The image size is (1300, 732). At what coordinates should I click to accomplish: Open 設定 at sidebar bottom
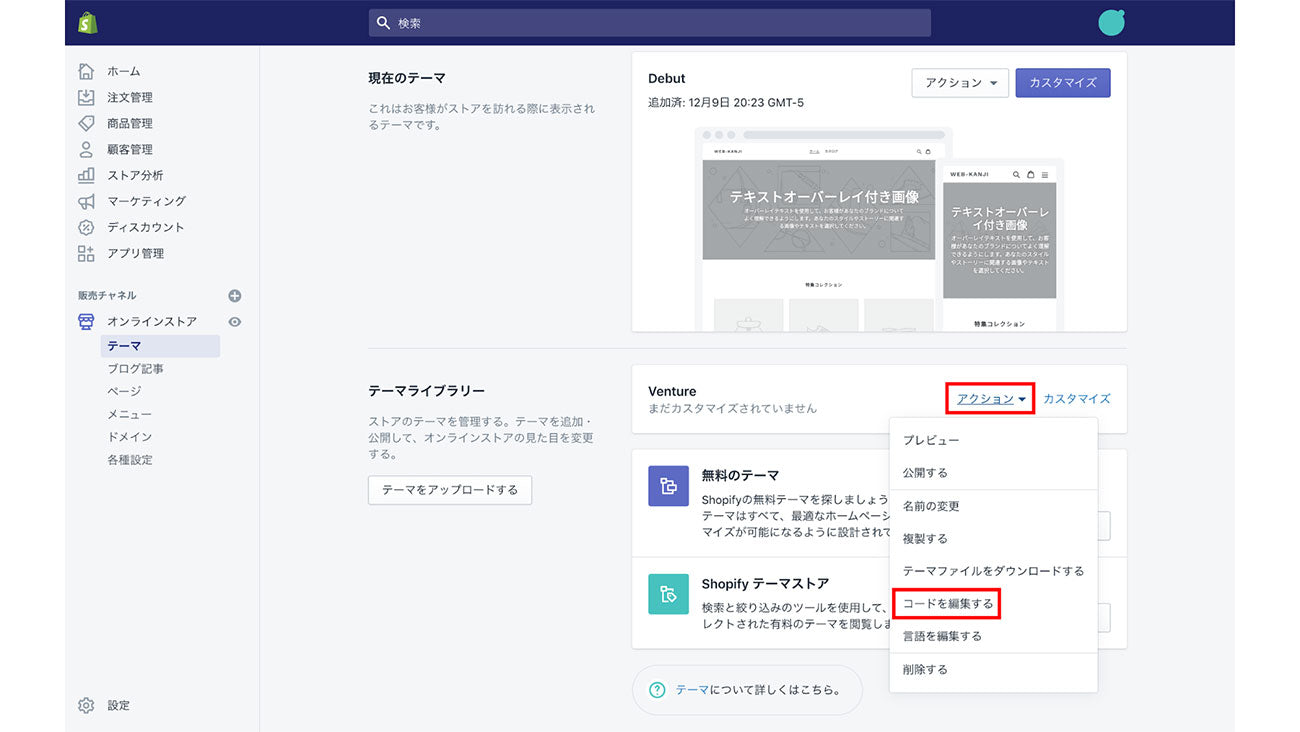tap(118, 705)
